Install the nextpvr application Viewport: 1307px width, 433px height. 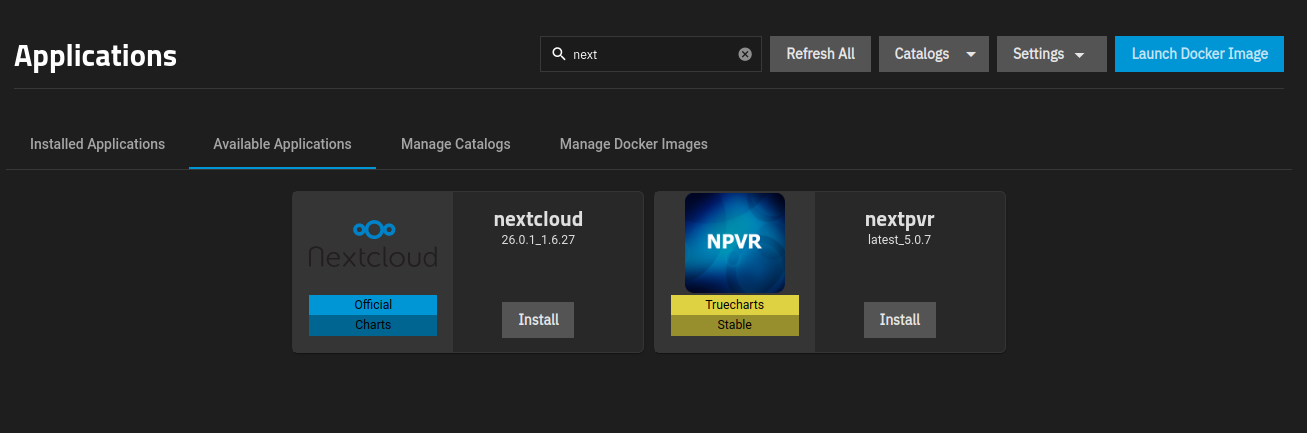(x=900, y=320)
